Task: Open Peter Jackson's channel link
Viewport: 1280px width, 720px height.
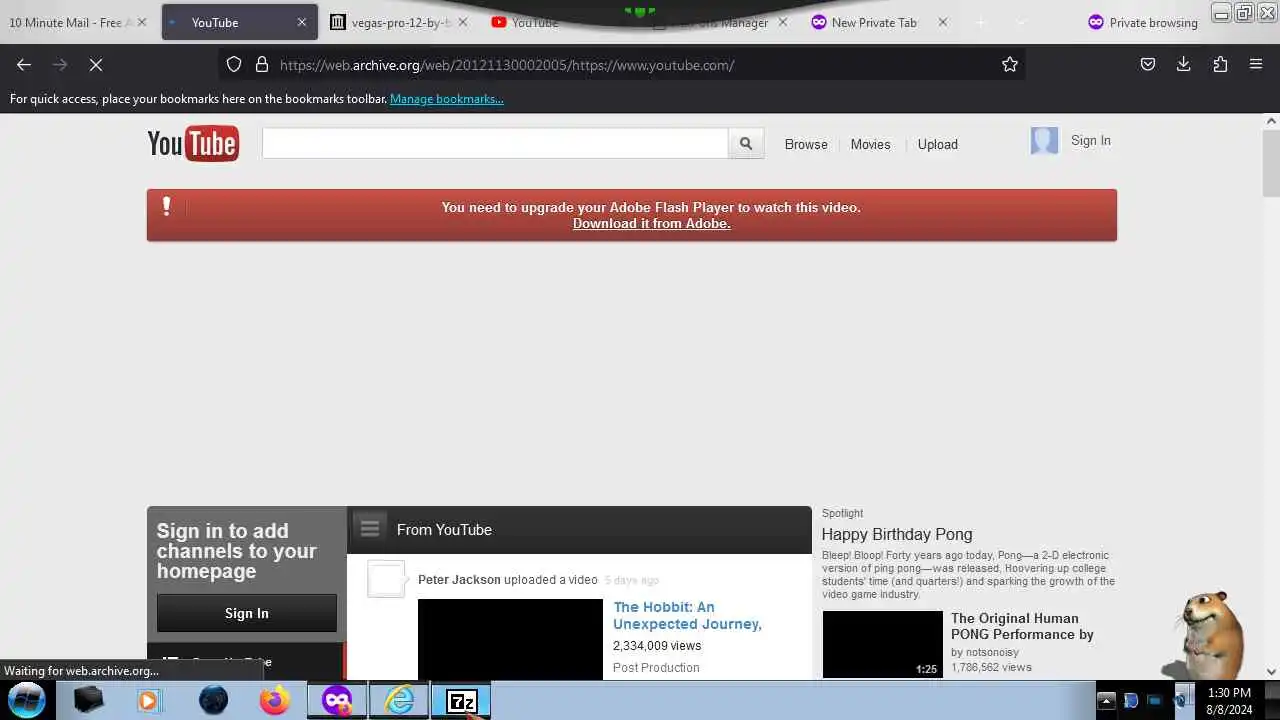Action: [459, 580]
